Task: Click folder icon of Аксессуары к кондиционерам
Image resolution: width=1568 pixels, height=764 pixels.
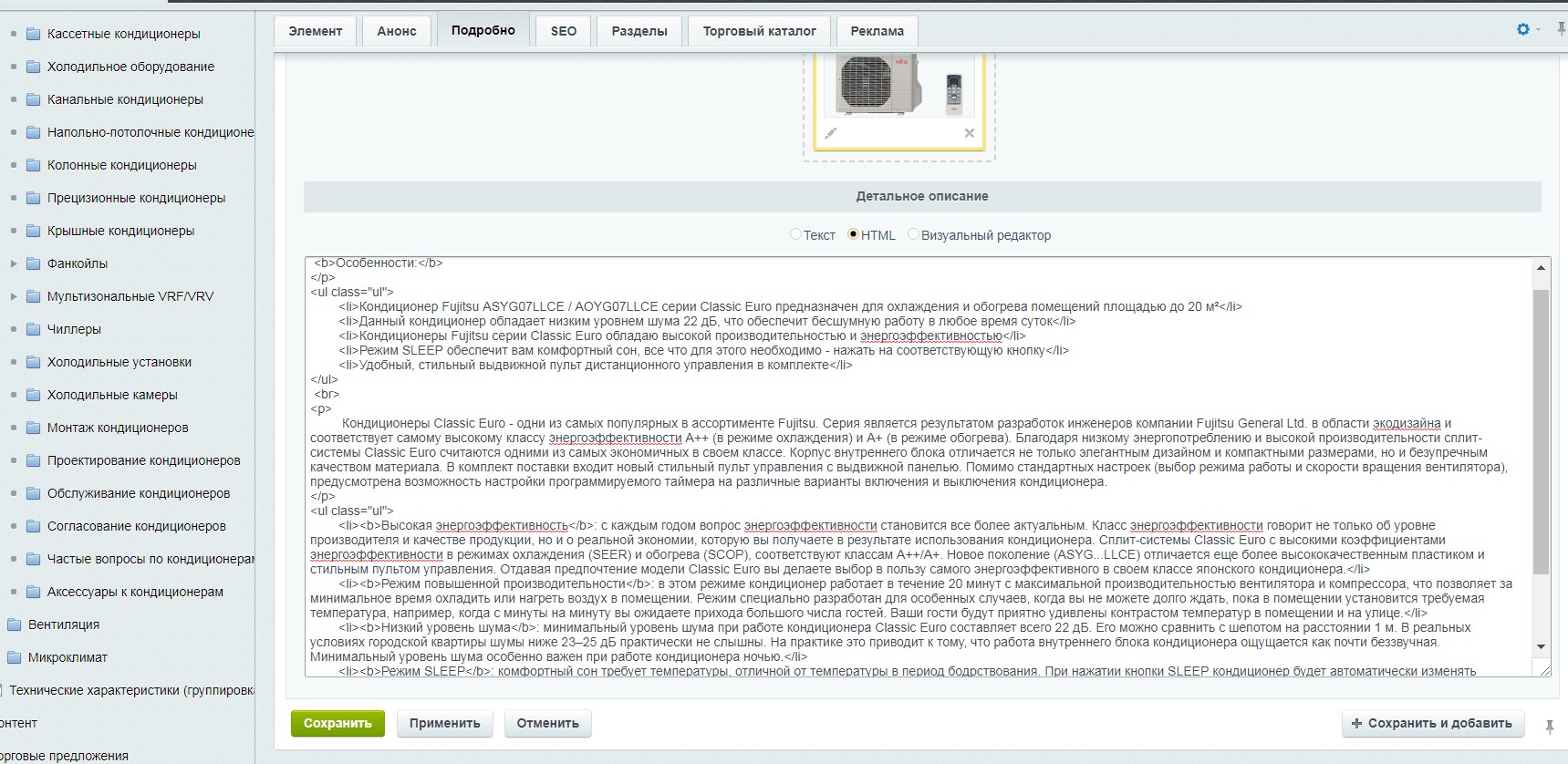Action: tap(34, 592)
